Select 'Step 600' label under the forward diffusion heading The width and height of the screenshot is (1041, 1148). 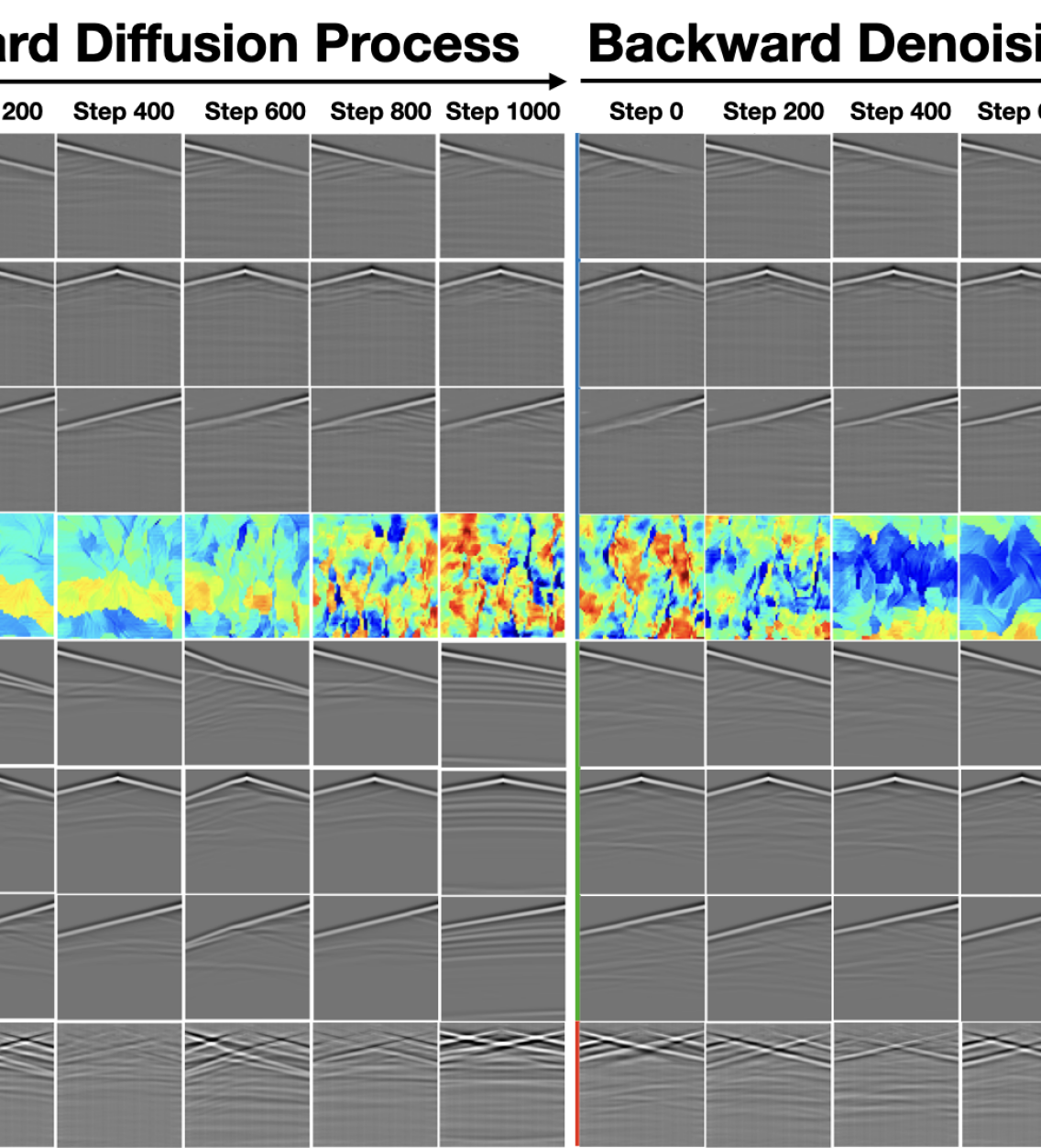[255, 112]
